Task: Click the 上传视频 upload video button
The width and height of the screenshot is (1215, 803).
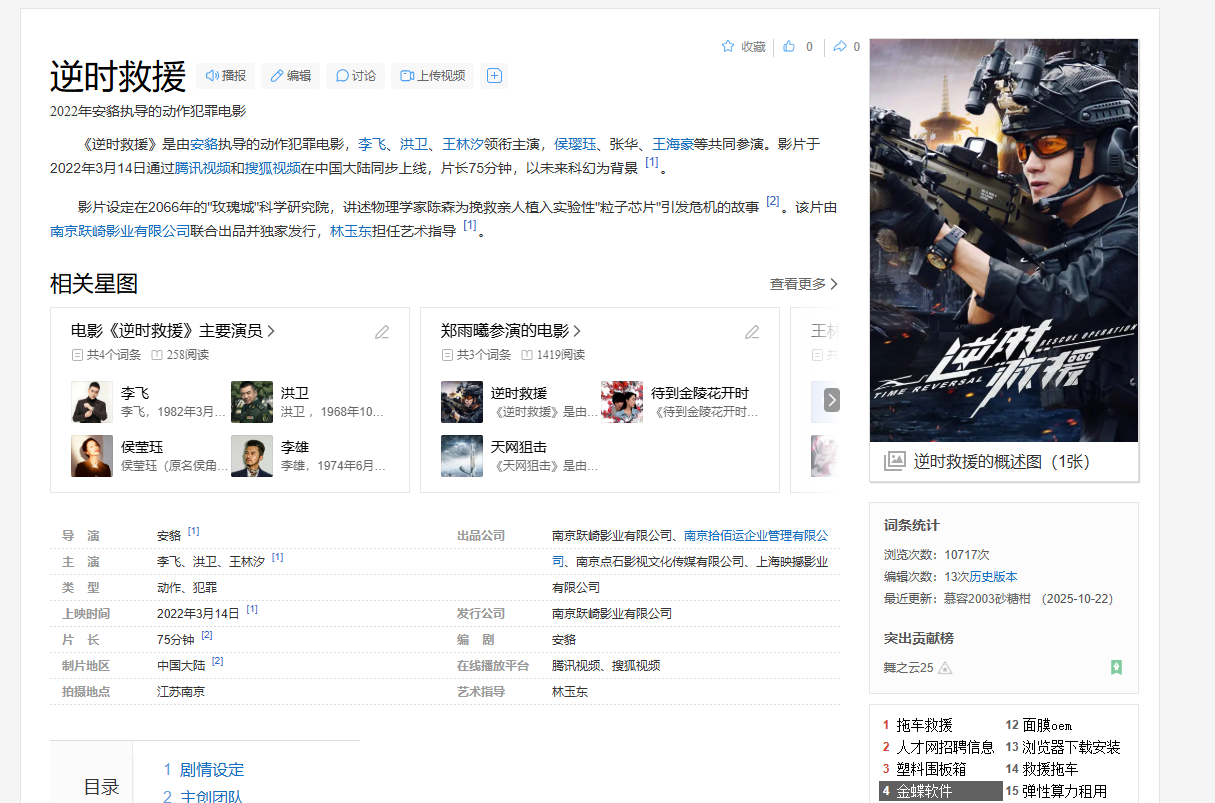Action: pos(431,76)
